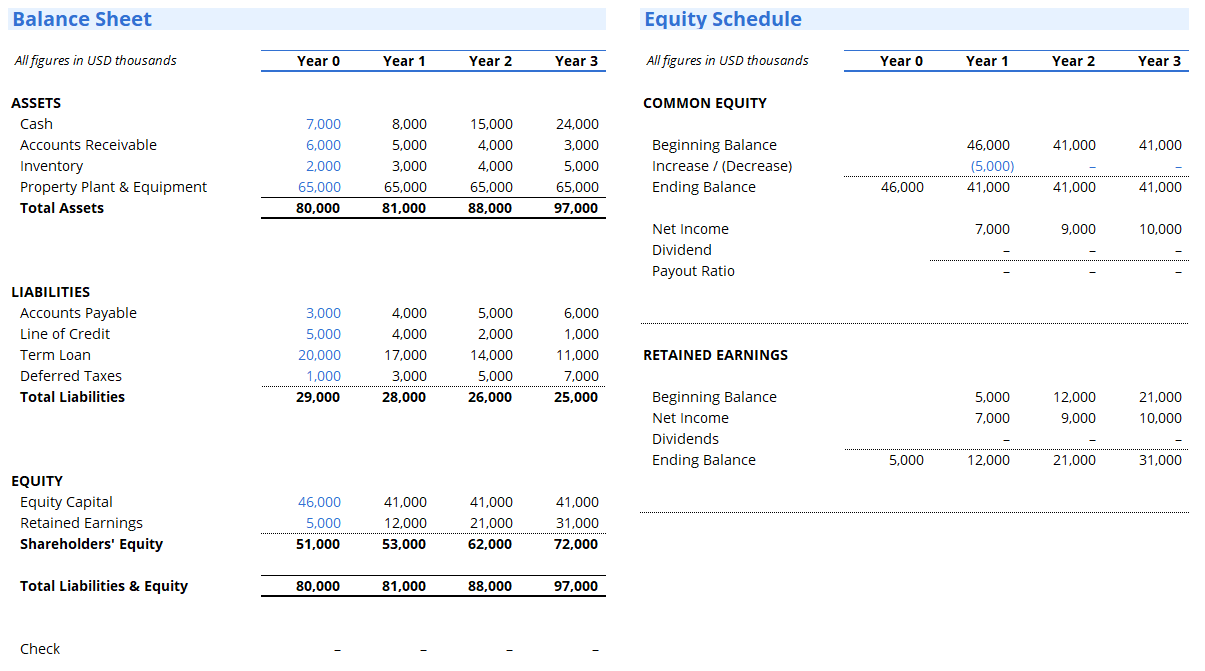Screen dimensions: 1205x671
Task: Click Accounts Receivable Year 0 input value
Action: tap(323, 145)
